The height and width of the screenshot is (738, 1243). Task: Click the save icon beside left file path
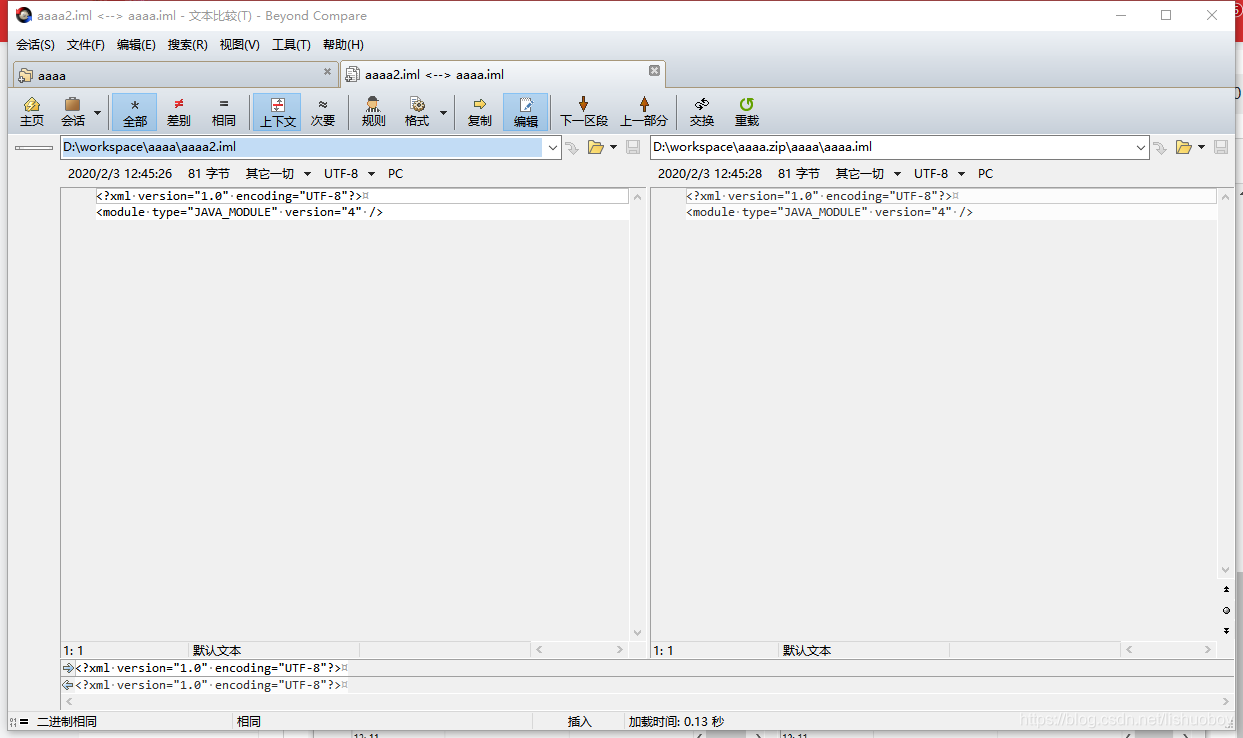[x=631, y=147]
